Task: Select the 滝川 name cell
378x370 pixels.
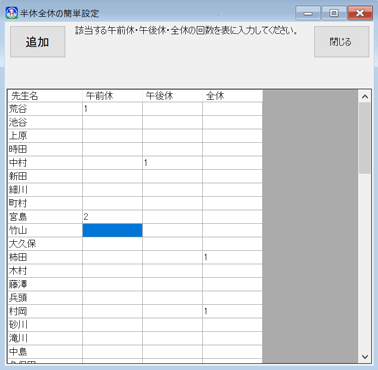Action: coord(45,339)
